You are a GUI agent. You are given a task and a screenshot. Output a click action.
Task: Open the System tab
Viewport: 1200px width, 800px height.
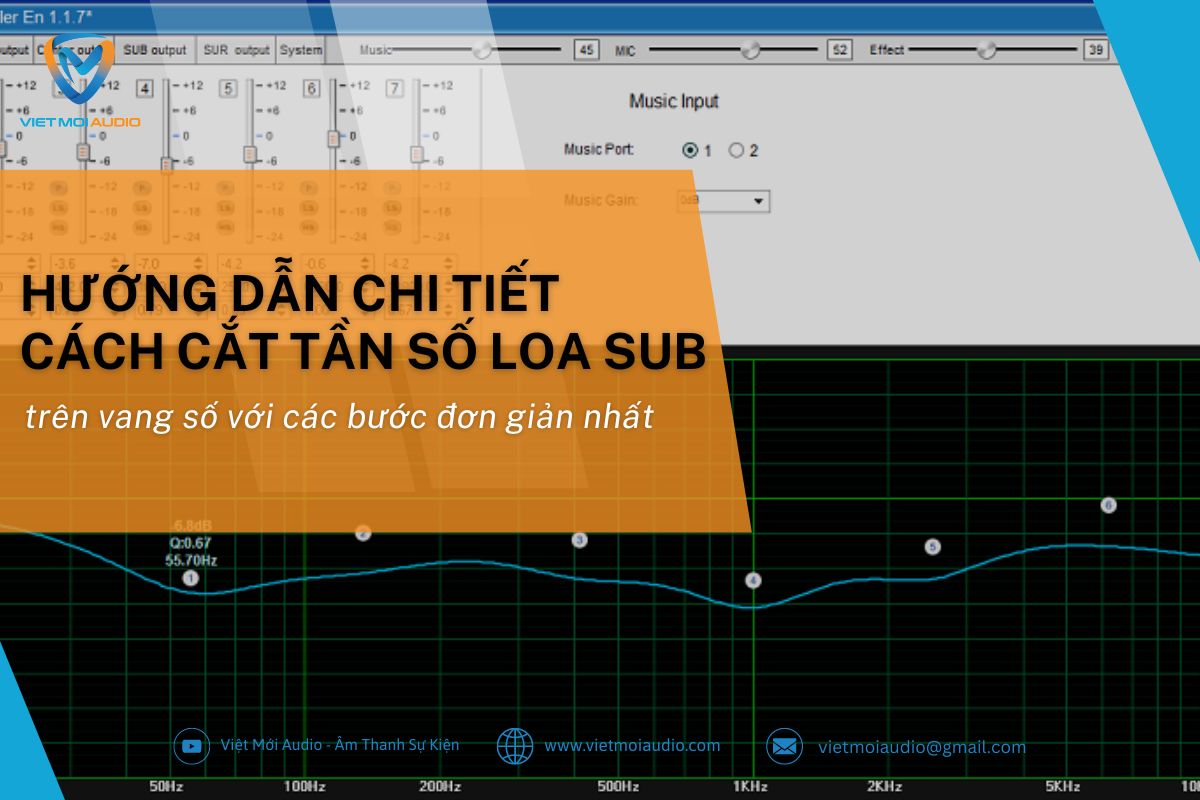click(300, 49)
